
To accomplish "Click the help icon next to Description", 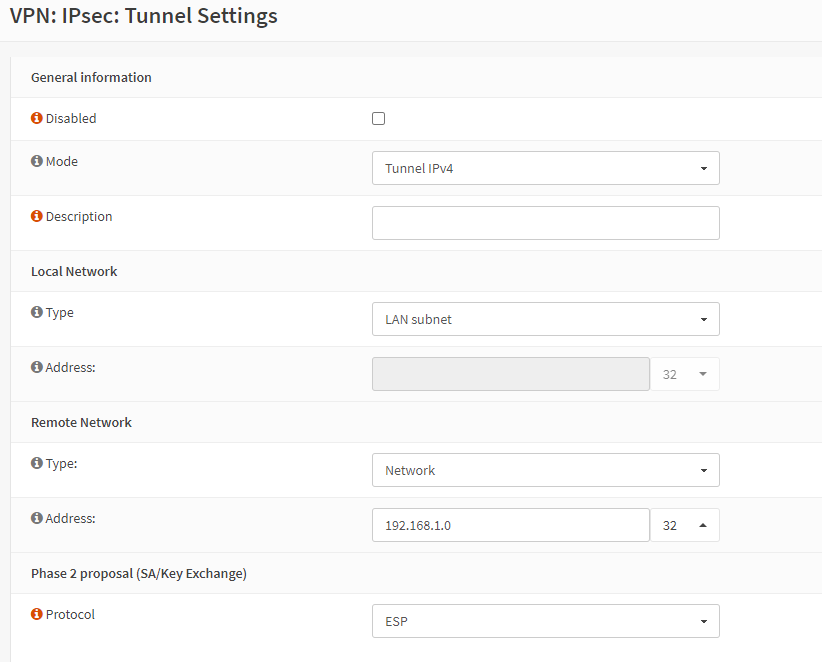I will coord(37,216).
